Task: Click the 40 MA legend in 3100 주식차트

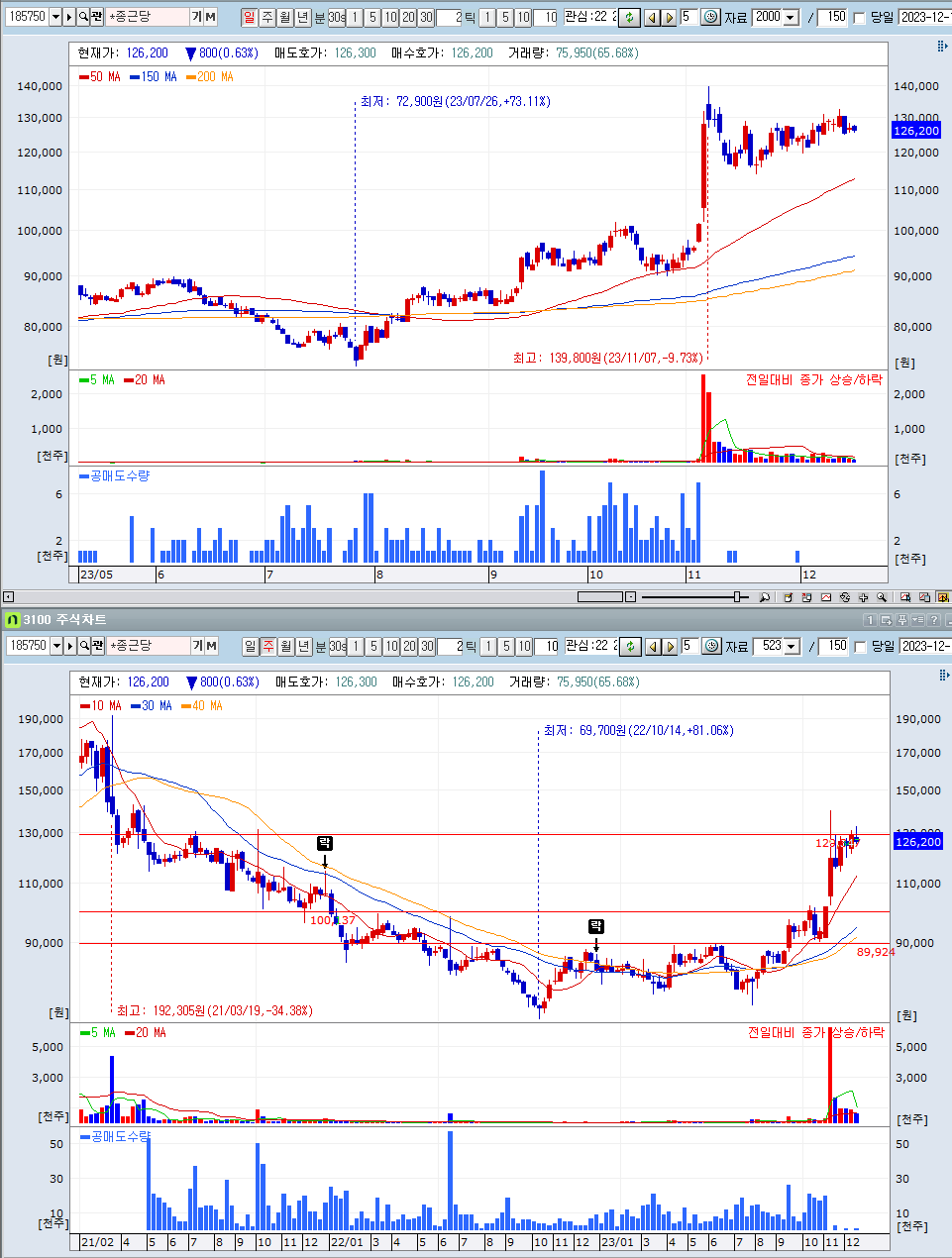Action: click(x=202, y=705)
